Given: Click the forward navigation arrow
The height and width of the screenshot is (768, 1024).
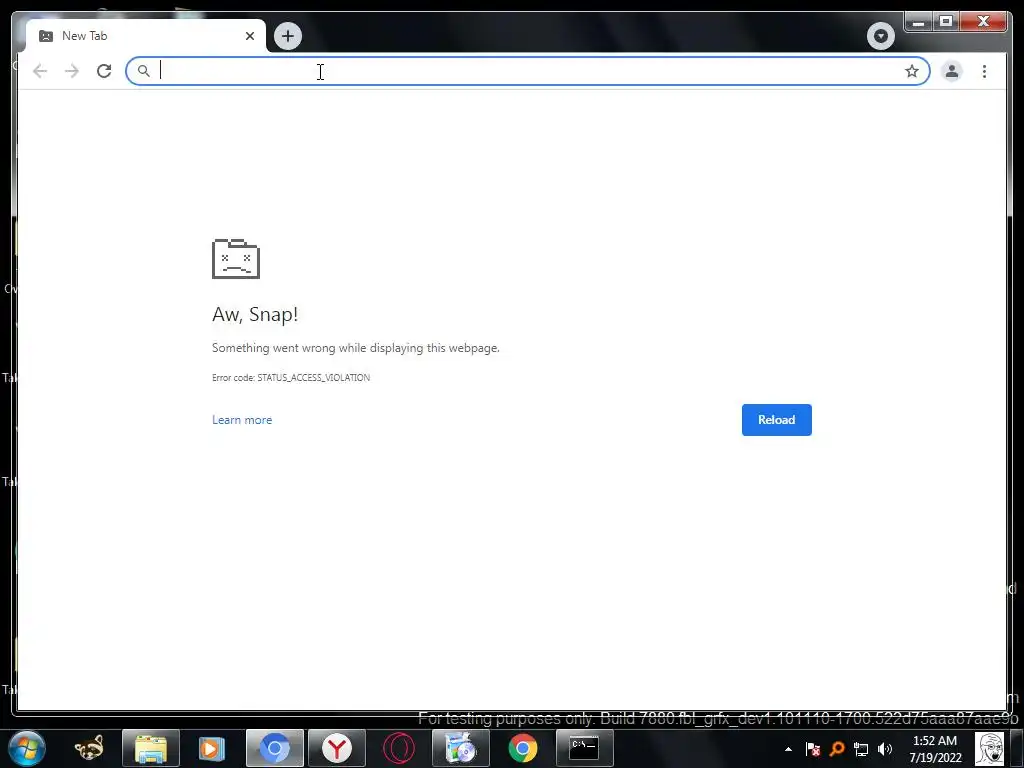Looking at the screenshot, I should pyautogui.click(x=72, y=71).
